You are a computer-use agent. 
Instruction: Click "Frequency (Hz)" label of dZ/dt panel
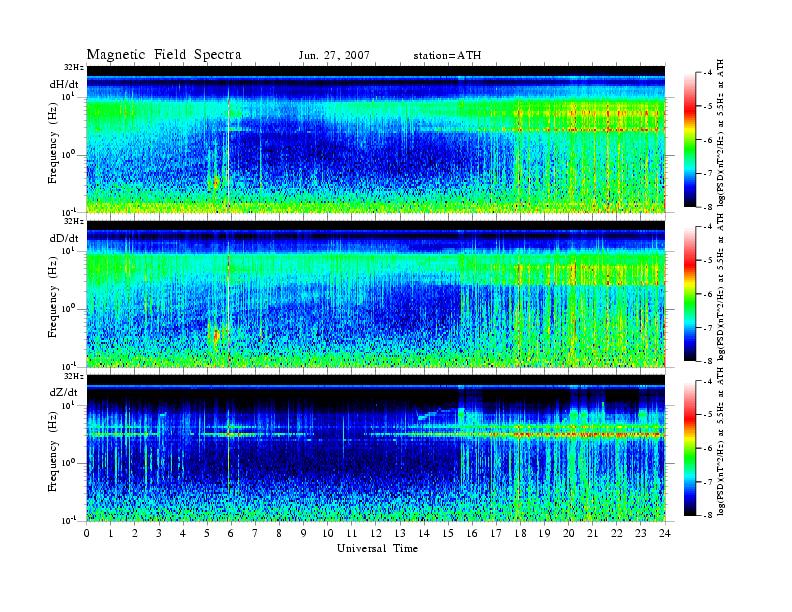[53, 452]
